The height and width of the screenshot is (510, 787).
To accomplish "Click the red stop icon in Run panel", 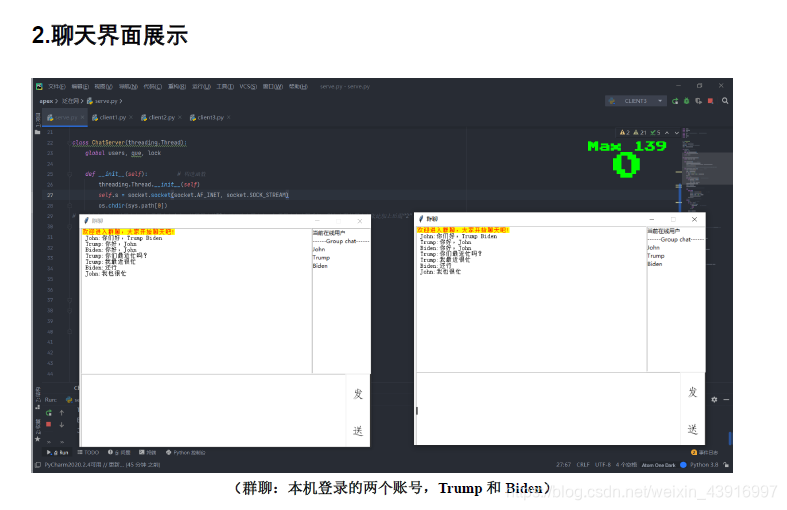I will coord(49,424).
